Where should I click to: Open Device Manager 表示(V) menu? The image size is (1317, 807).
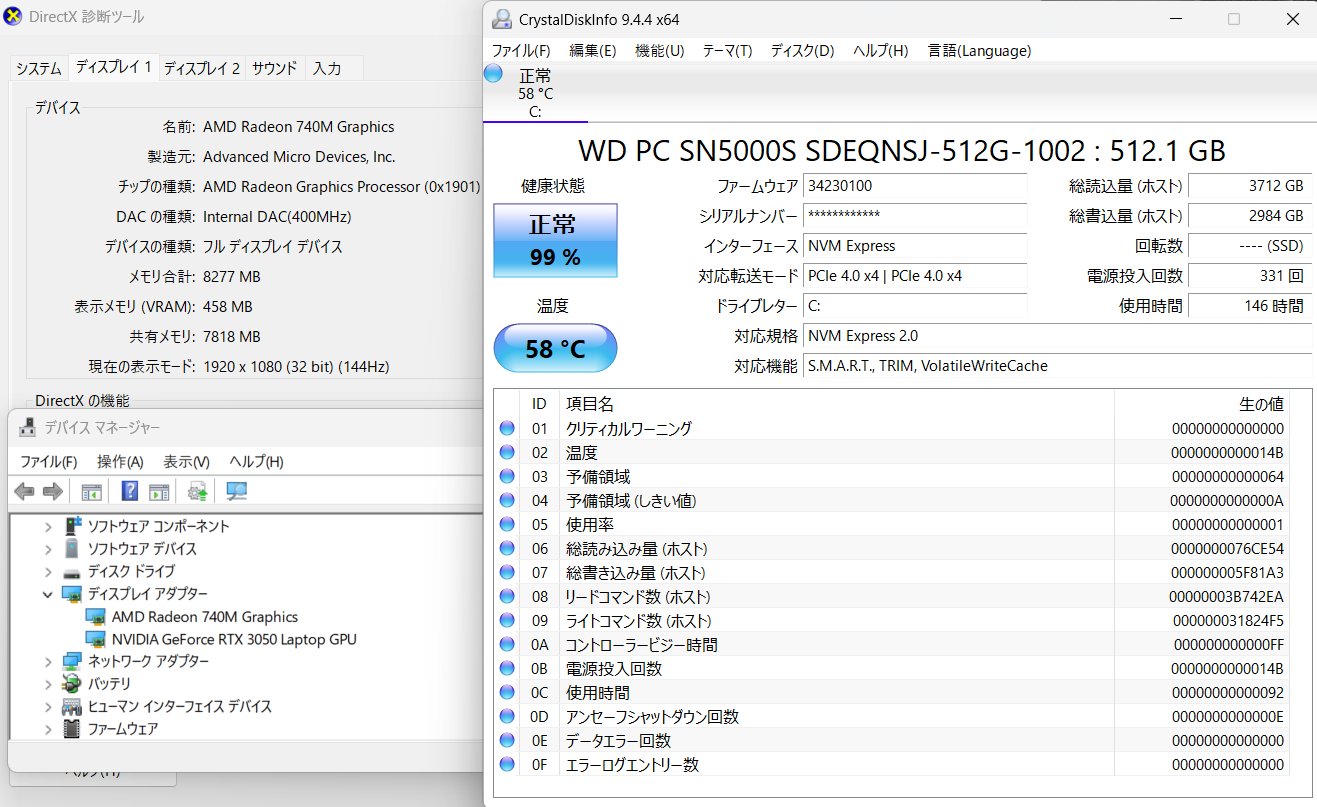187,461
